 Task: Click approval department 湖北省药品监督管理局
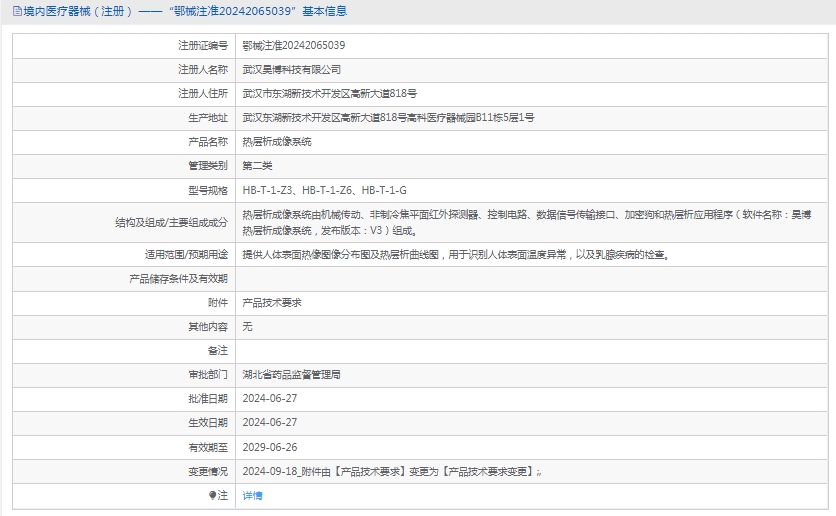click(292, 374)
